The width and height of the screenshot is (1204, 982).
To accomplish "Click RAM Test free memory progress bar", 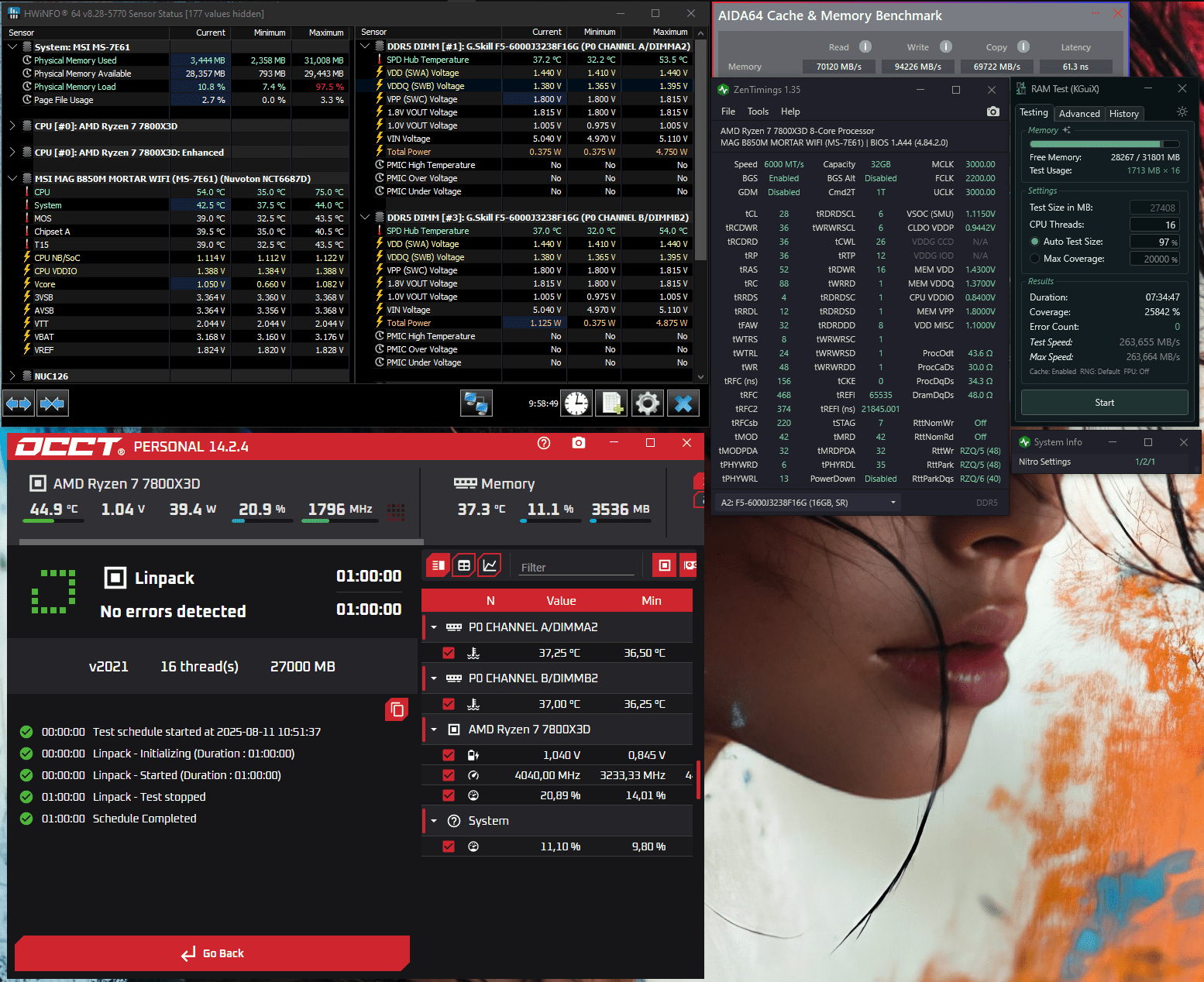I will [1103, 144].
